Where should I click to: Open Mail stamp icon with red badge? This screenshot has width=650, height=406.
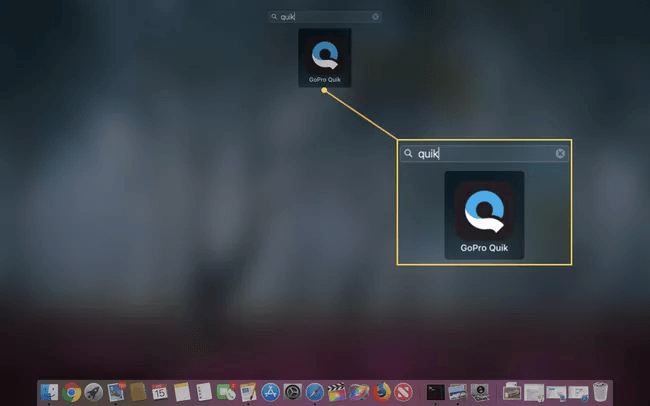pyautogui.click(x=116, y=392)
